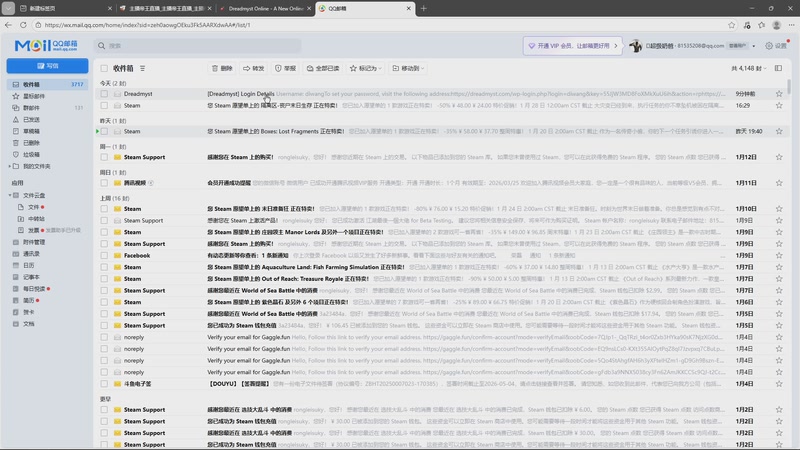Viewport: 800px width, 450px height.
Task: Expand the My Folders tree arrow
Action: 9,166
